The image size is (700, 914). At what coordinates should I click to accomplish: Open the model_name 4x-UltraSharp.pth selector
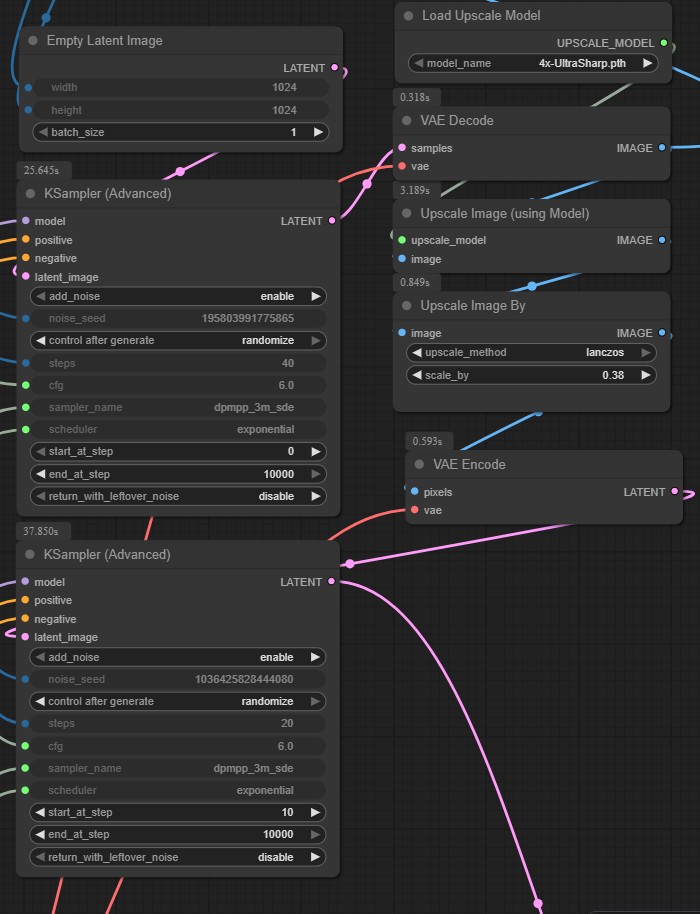click(533, 63)
